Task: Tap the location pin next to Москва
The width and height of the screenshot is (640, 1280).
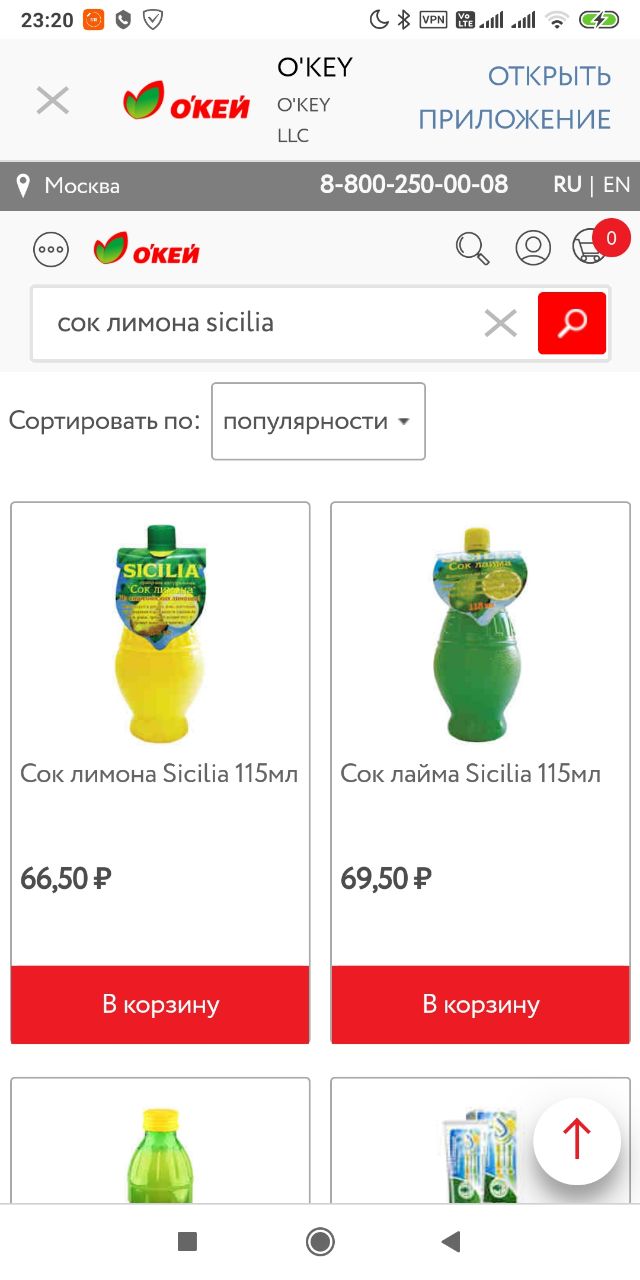Action: tap(24, 186)
